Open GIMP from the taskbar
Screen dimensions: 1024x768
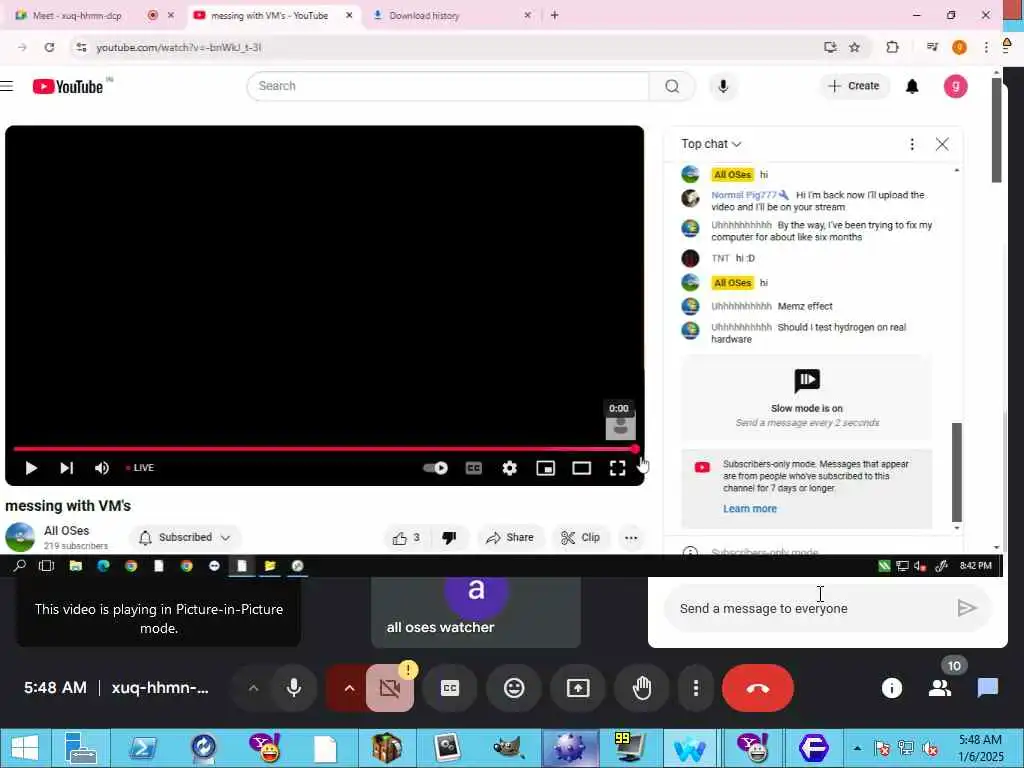(509, 748)
